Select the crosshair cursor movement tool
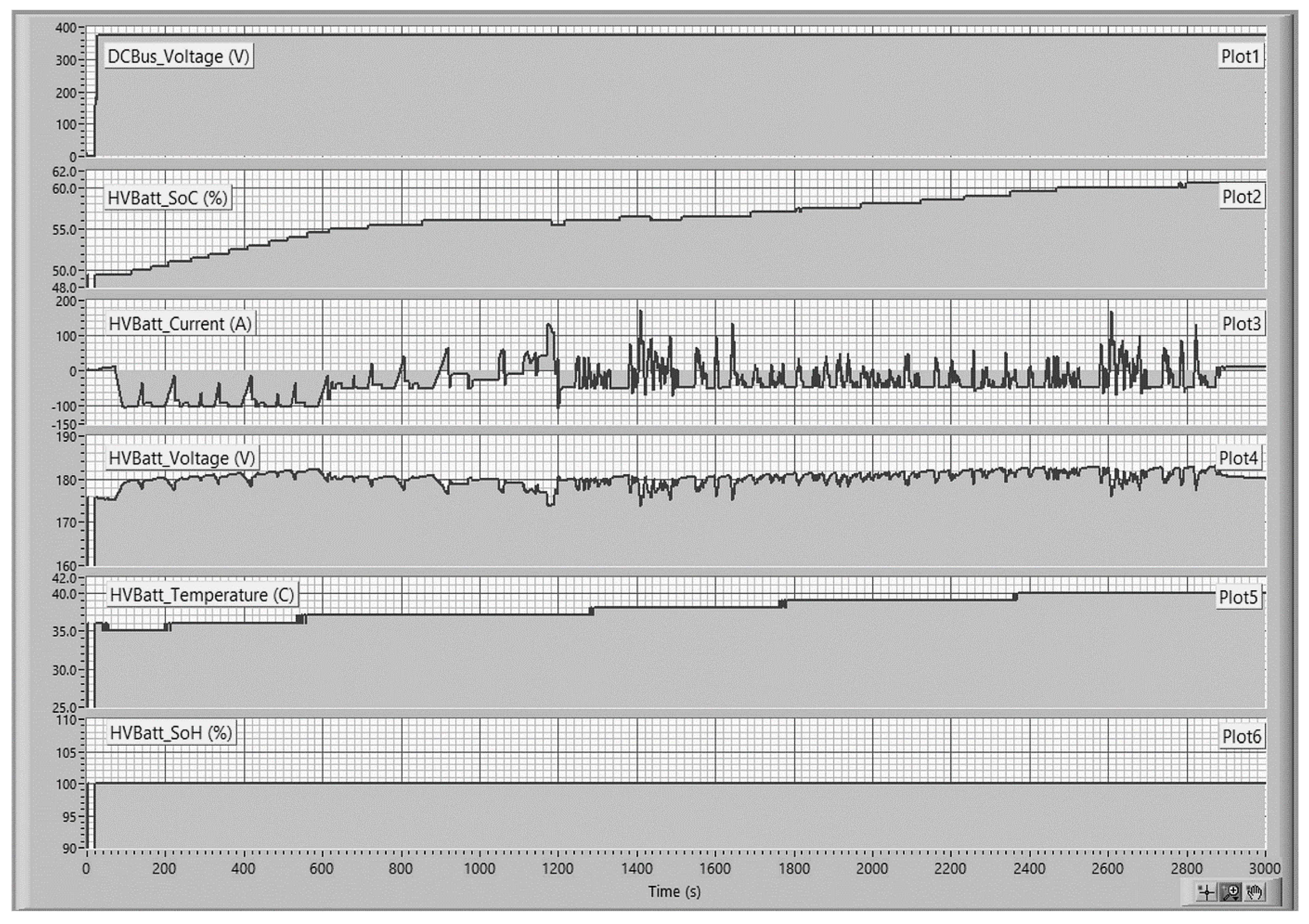This screenshot has height=924, width=1309. 1207,892
